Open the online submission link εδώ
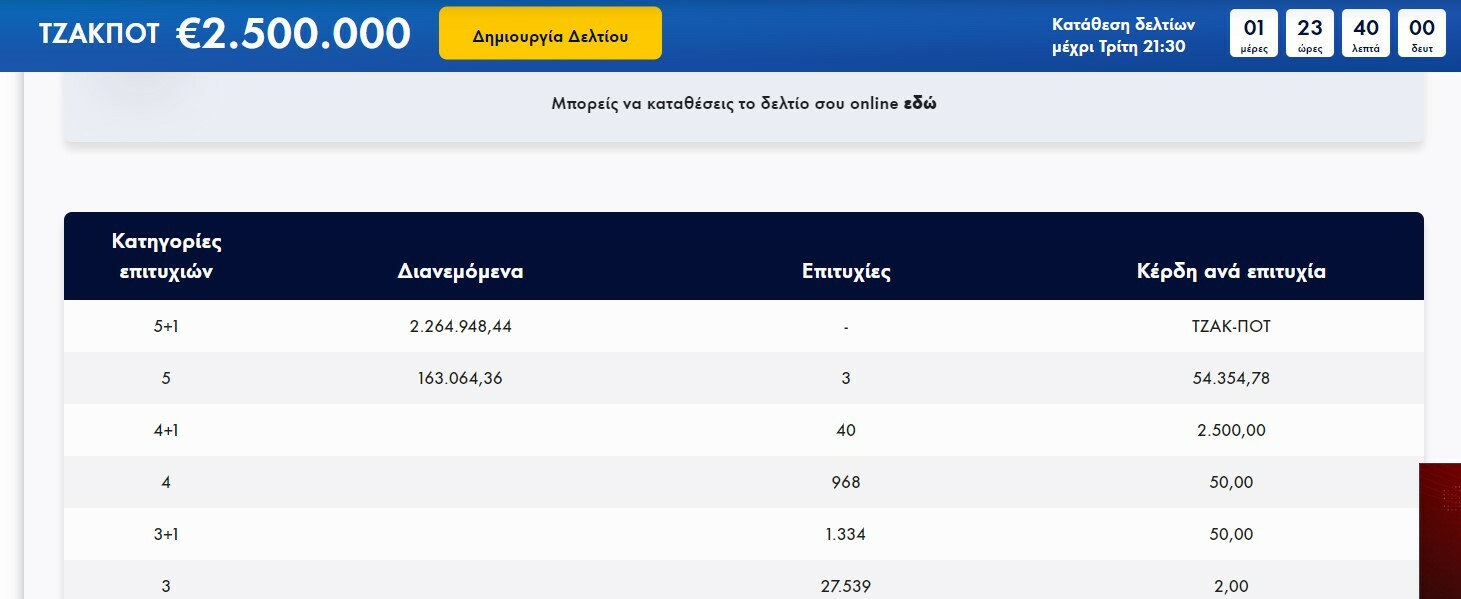 point(920,103)
